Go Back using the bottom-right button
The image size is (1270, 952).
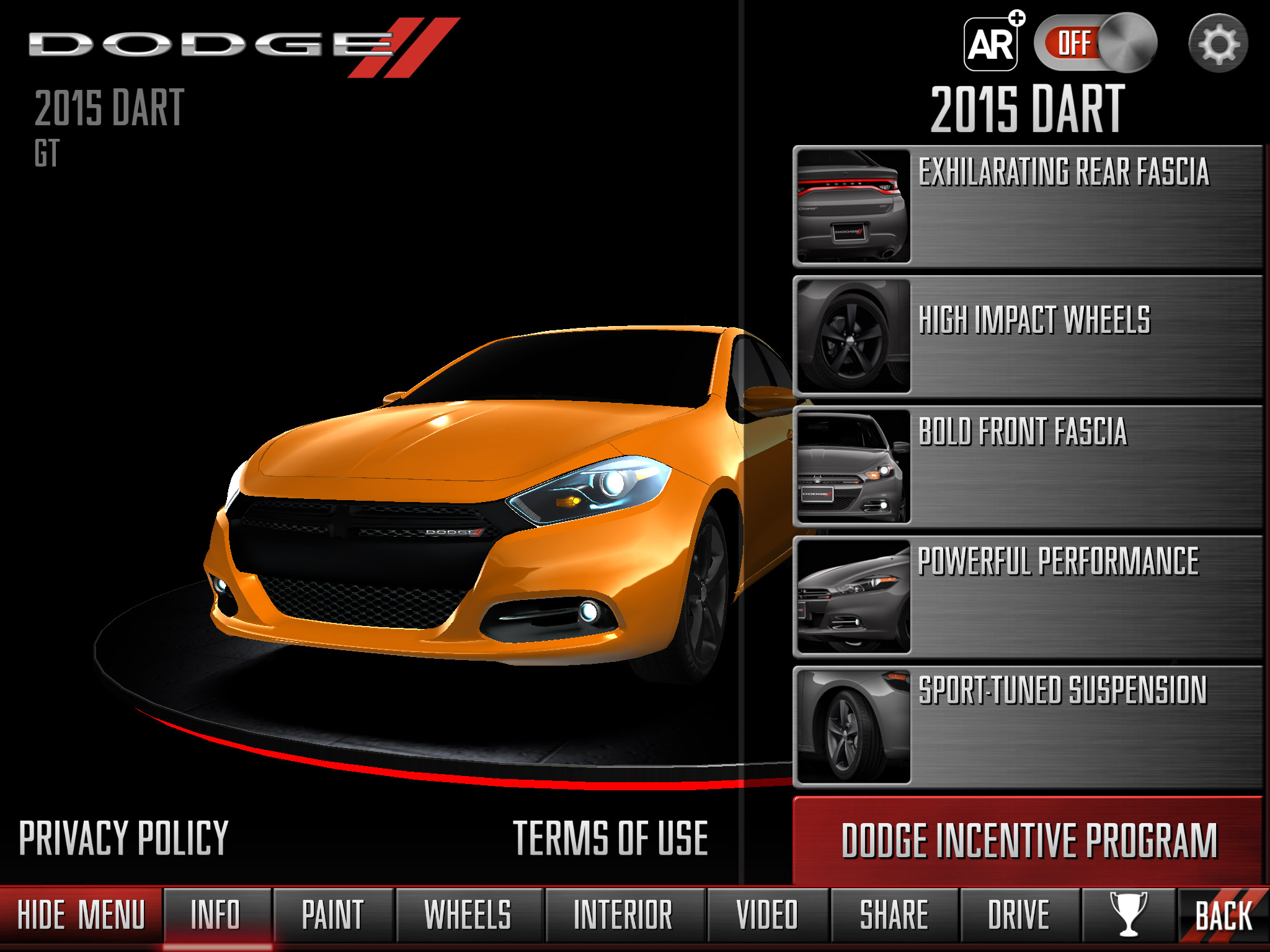(x=1223, y=915)
